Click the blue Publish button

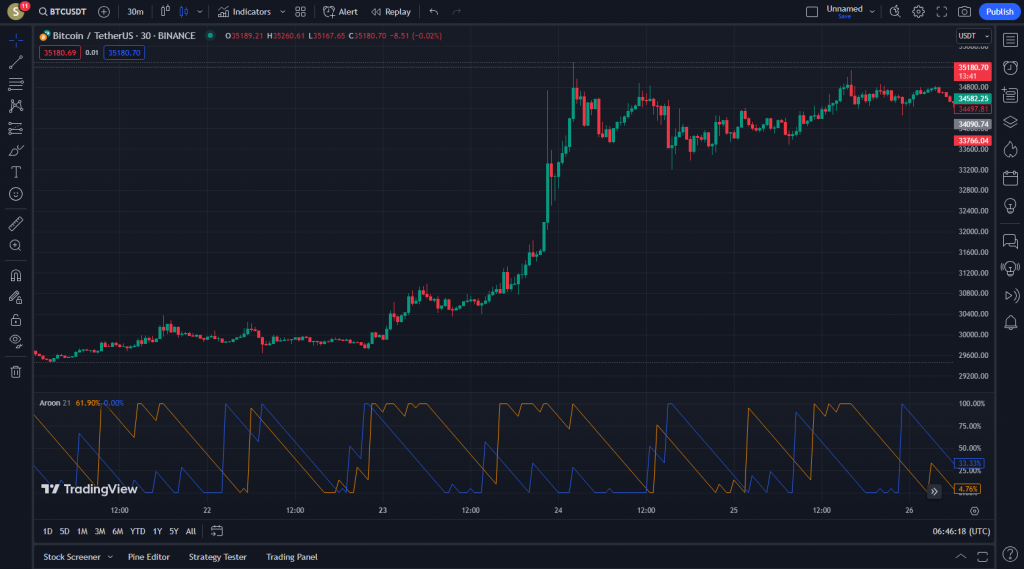(x=998, y=12)
